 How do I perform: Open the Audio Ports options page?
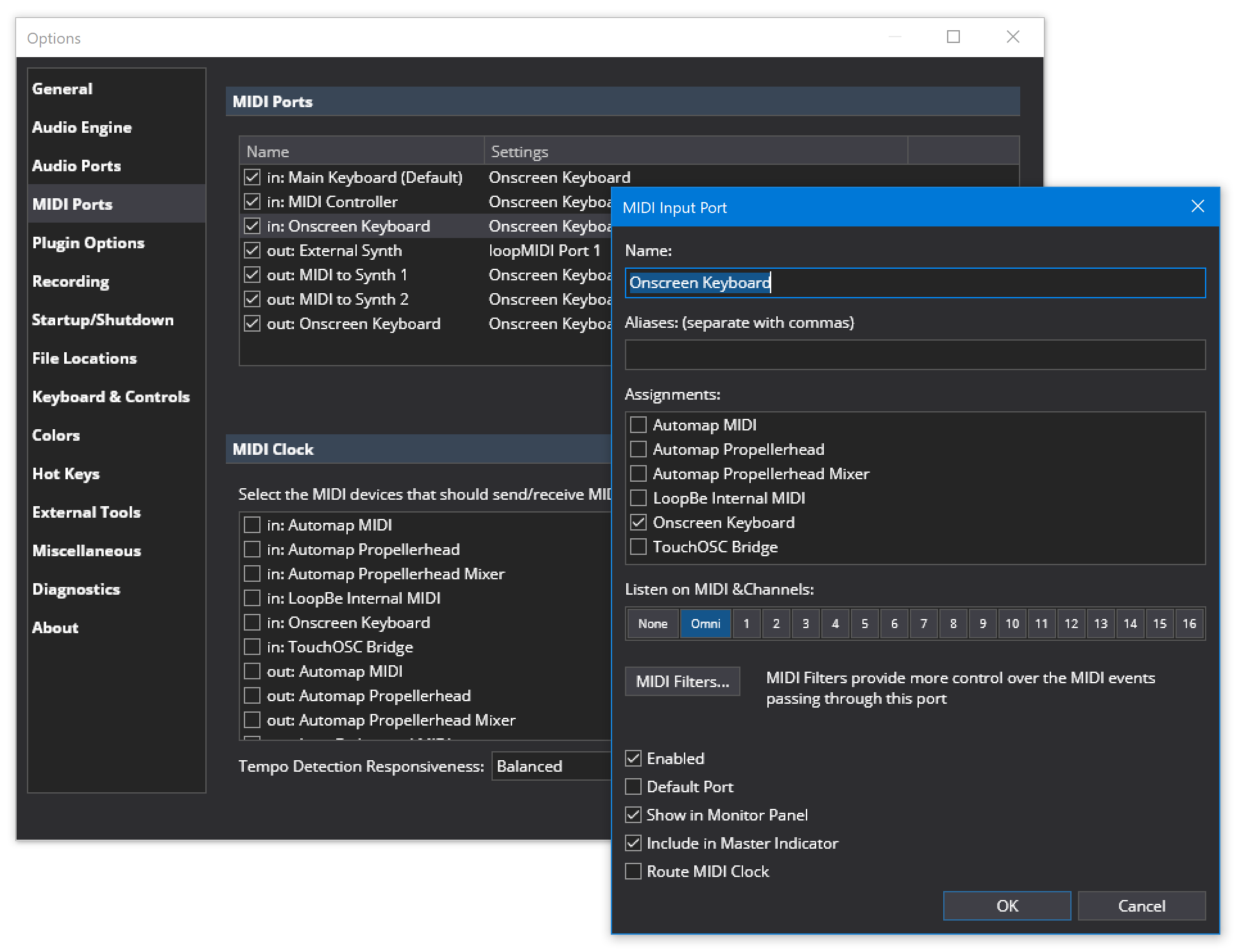tap(117, 166)
